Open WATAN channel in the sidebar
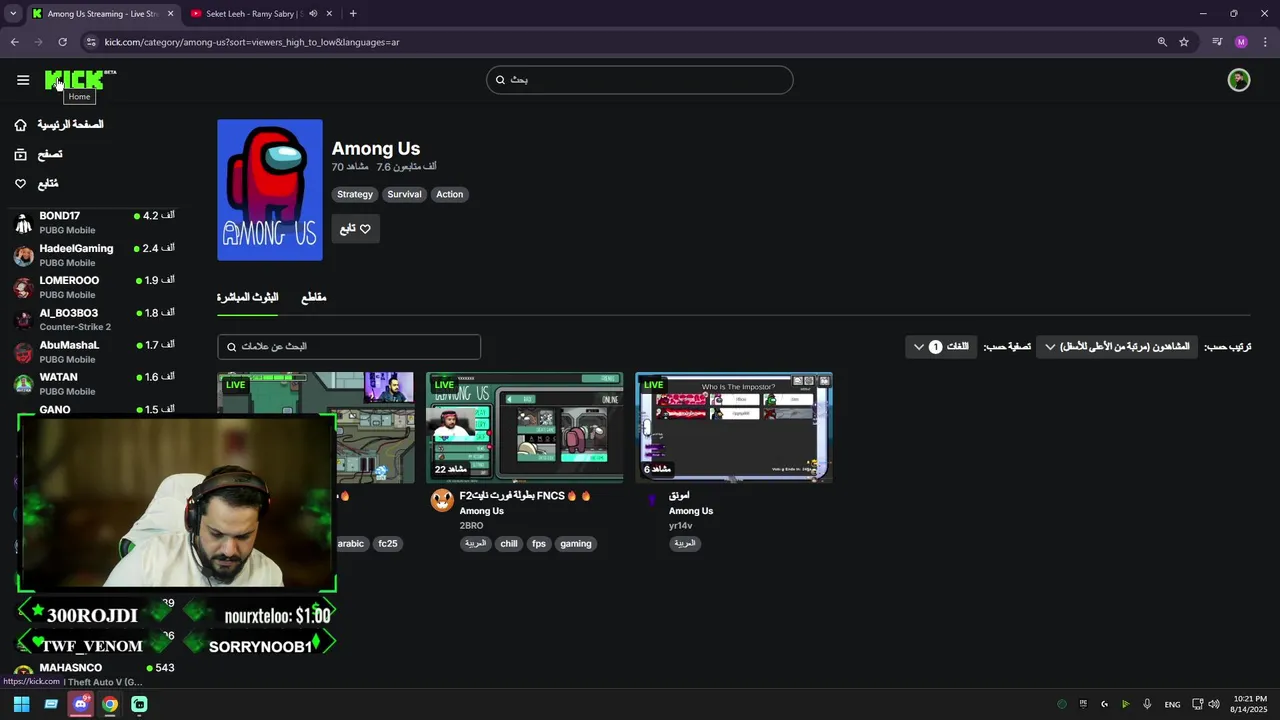Screen dimensions: 1280x720 point(95,384)
